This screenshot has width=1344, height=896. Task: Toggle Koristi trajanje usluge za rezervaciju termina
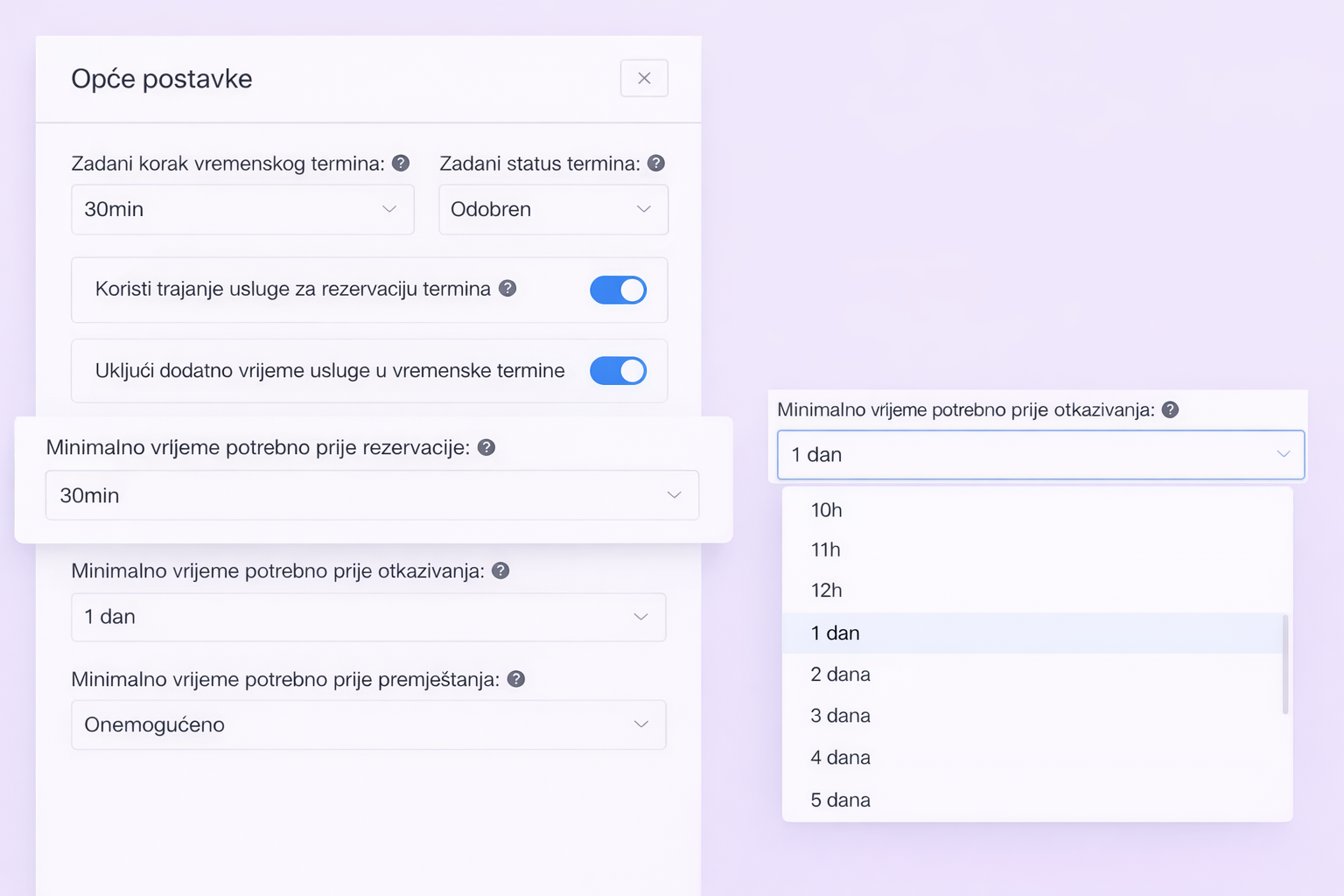point(618,290)
